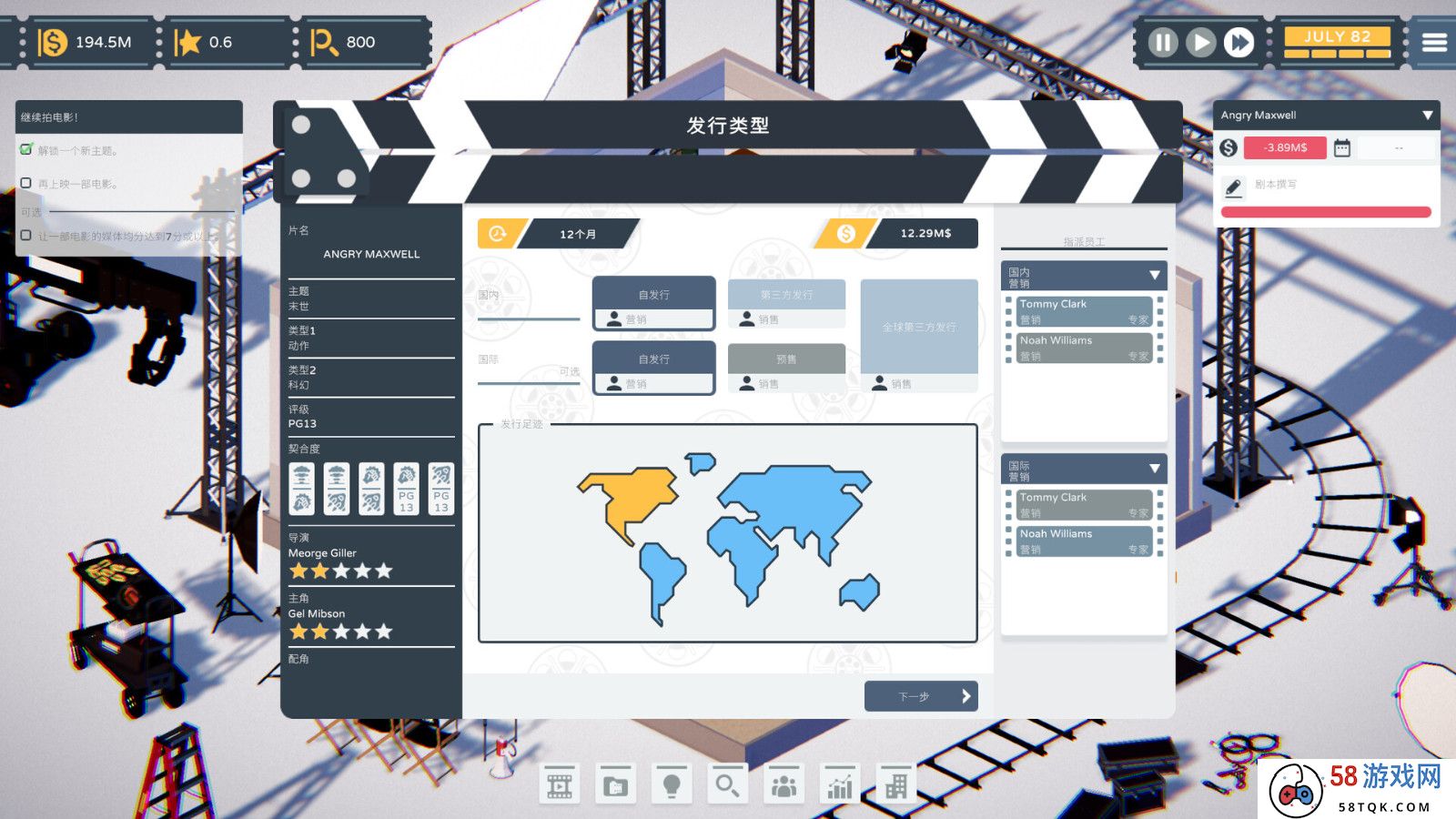Click the PG13 rating value
Screen dimensions: 1456x819
(x=302, y=423)
